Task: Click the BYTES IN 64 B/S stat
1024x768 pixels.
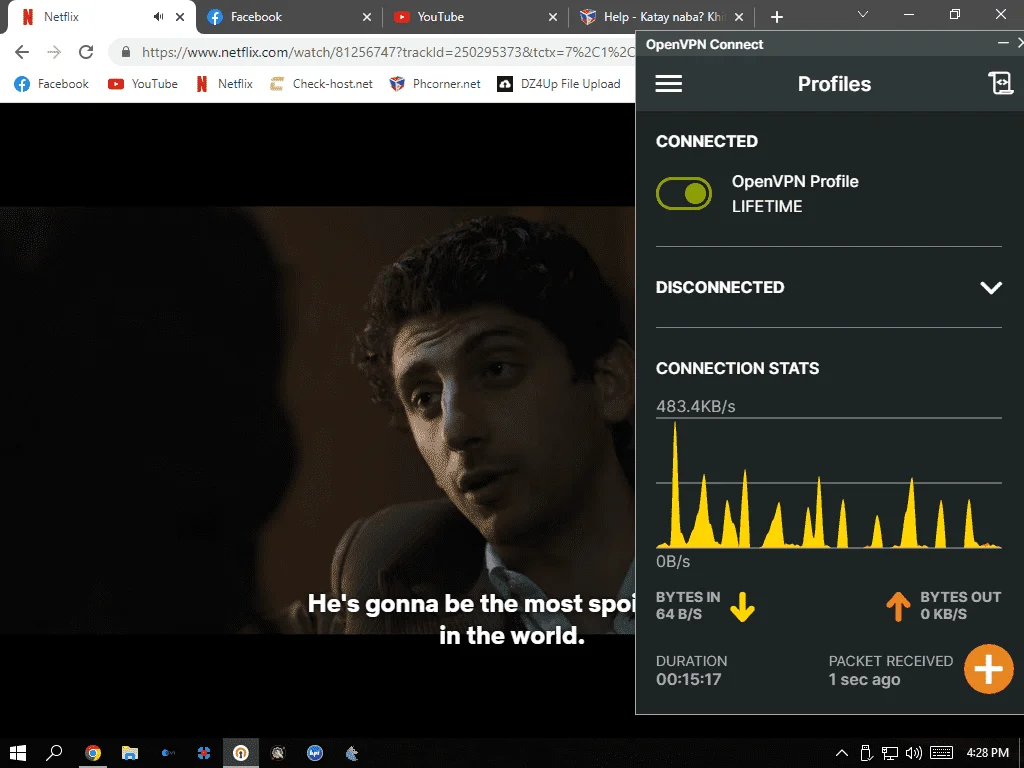Action: [705, 605]
